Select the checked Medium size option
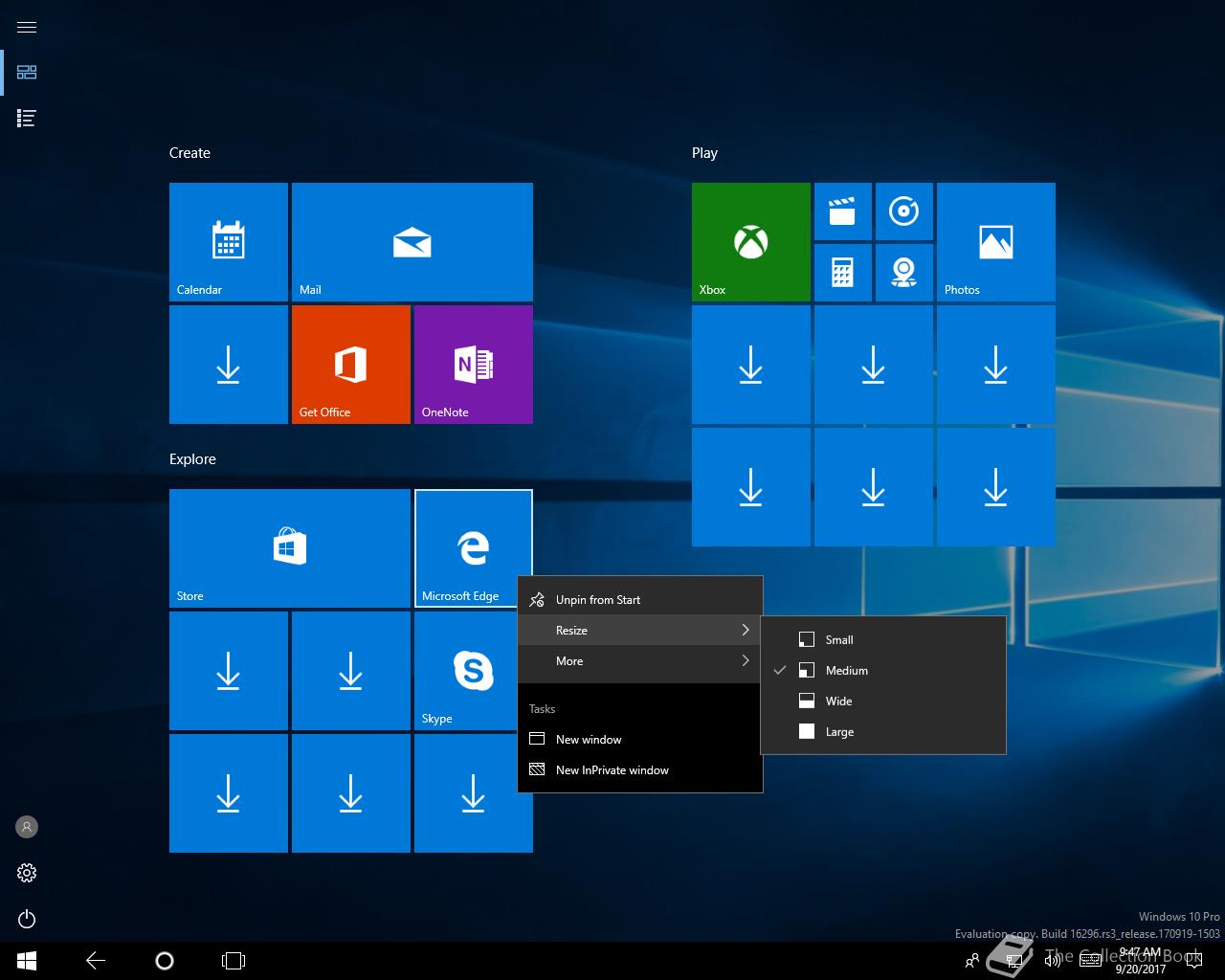 point(883,671)
